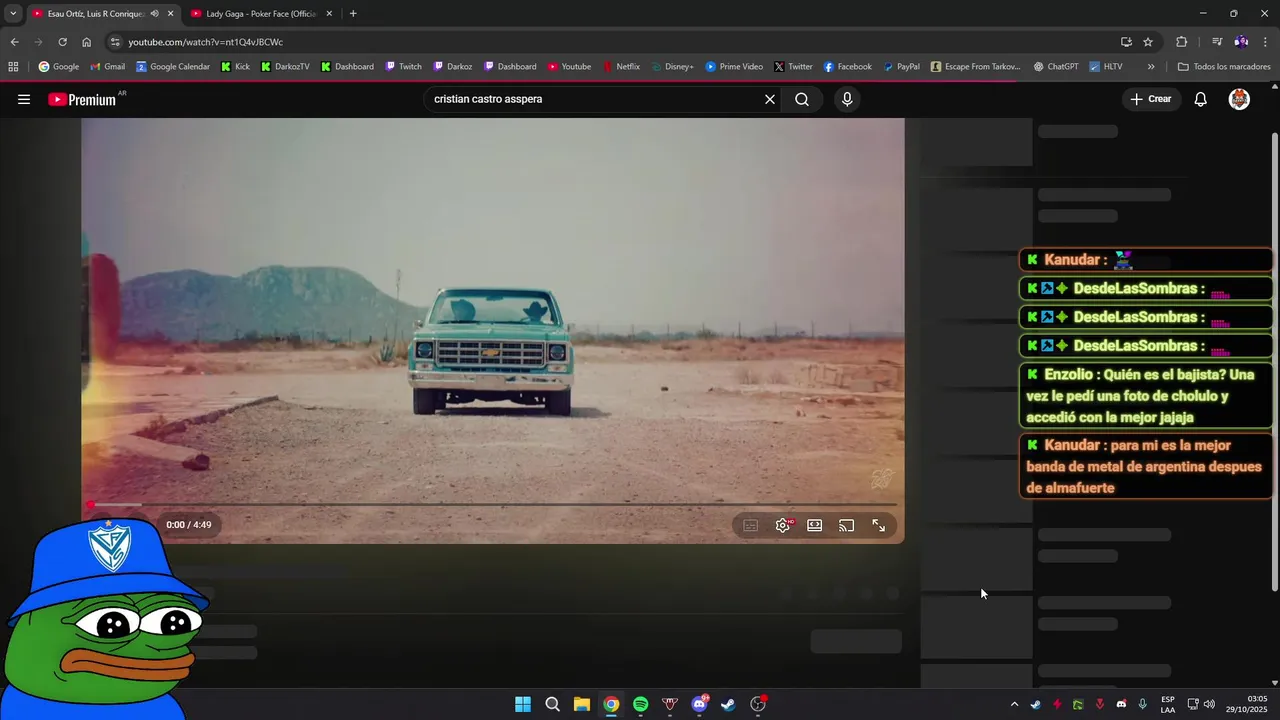The height and width of the screenshot is (720, 1280).
Task: Open the clock showing 03:05
Action: 1247,704
